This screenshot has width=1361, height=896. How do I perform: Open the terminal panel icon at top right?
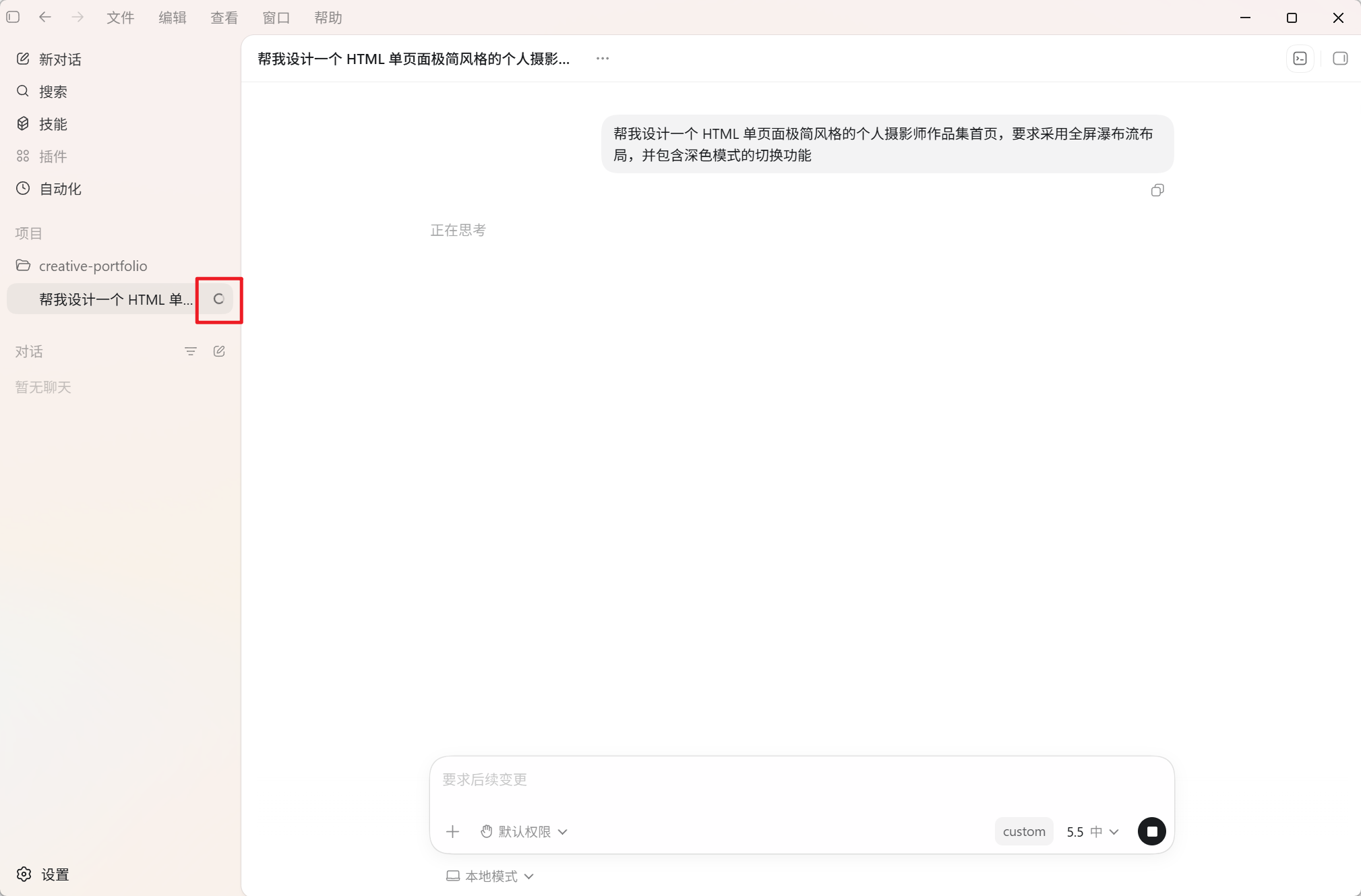point(1300,59)
